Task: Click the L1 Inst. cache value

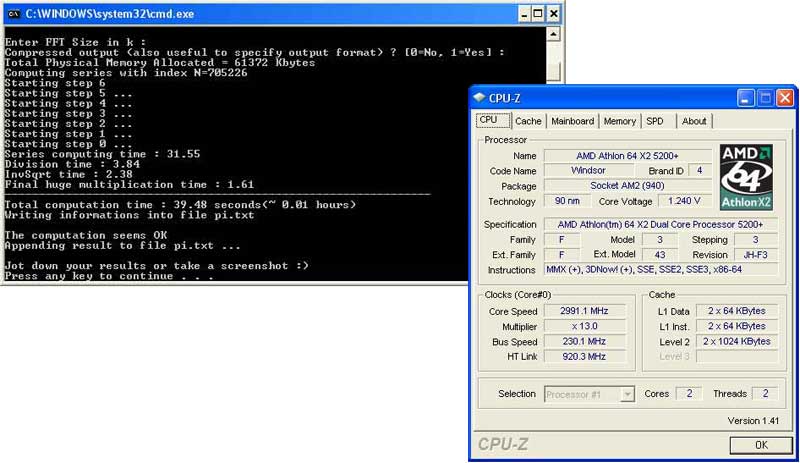Action: coord(737,326)
